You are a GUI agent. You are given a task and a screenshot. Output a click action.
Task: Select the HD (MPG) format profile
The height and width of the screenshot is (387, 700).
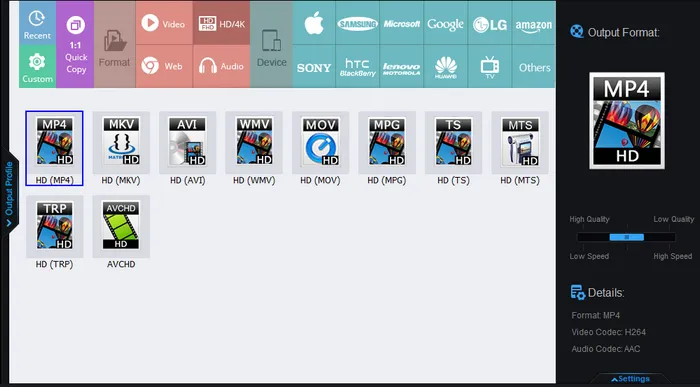[387, 148]
